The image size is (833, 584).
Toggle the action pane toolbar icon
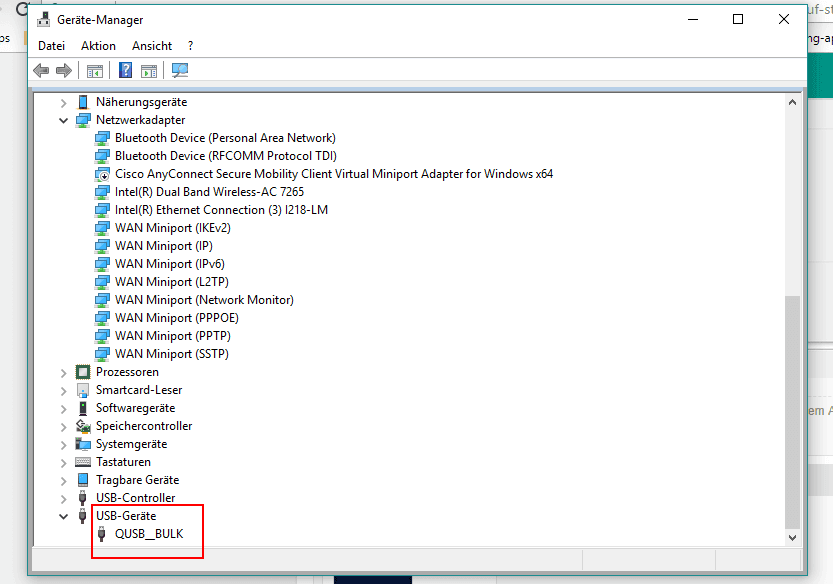click(x=149, y=71)
